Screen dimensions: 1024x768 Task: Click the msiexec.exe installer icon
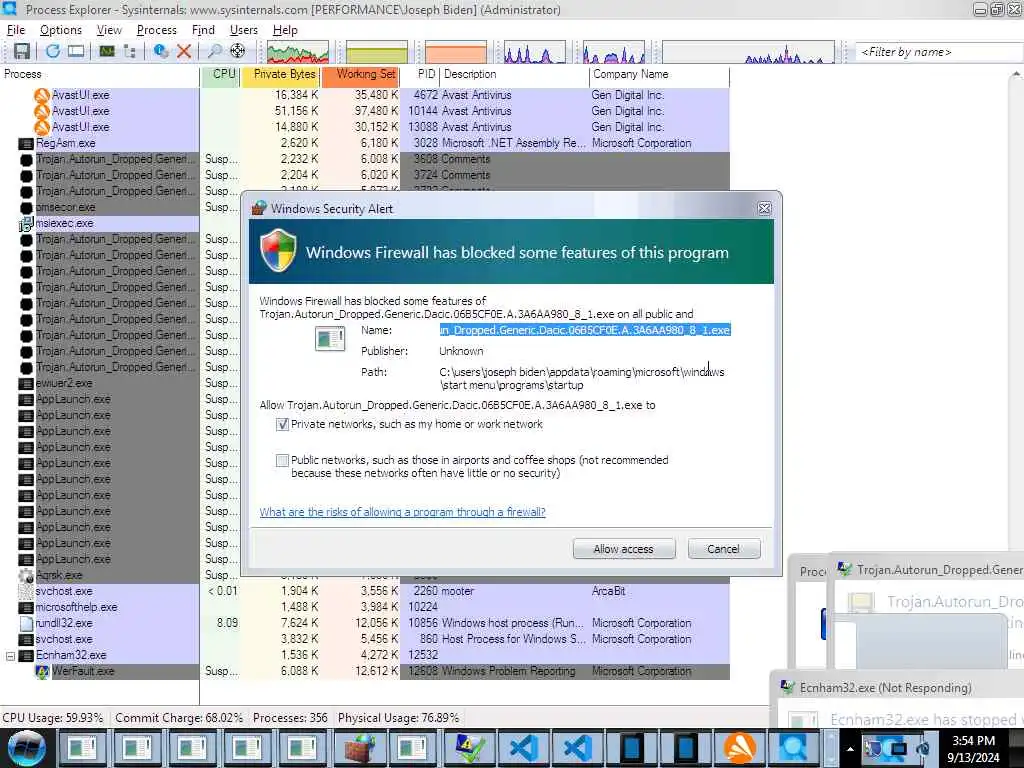[x=25, y=224]
